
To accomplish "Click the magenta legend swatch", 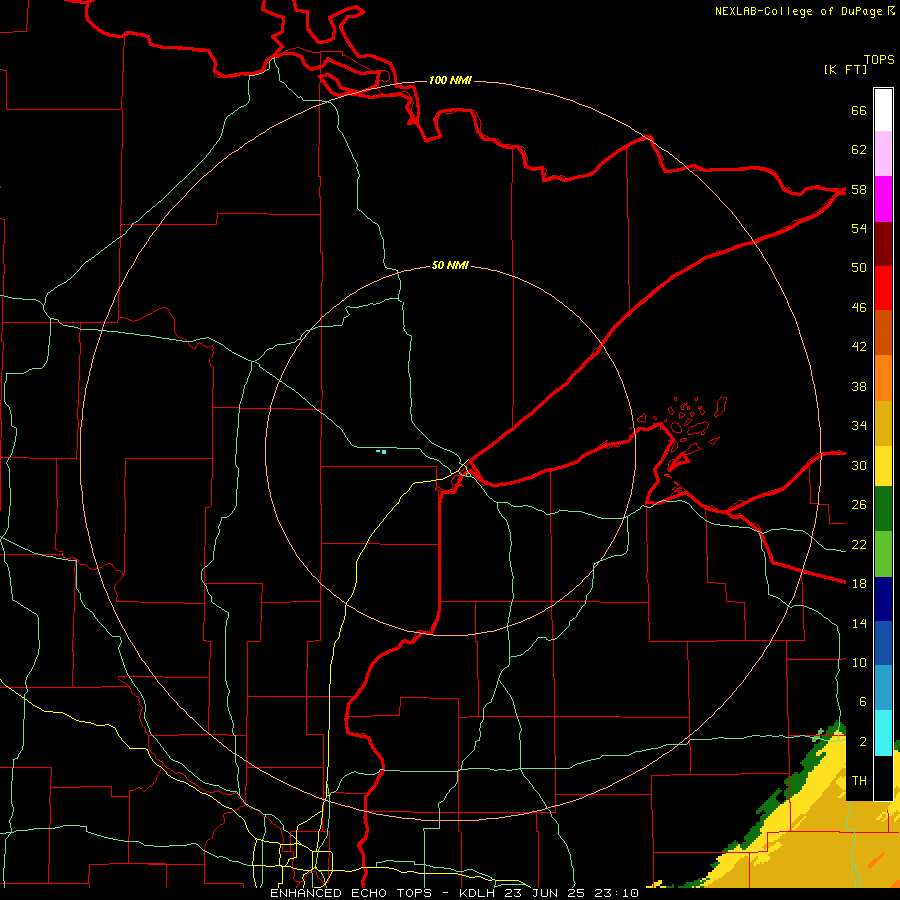I will [883, 199].
